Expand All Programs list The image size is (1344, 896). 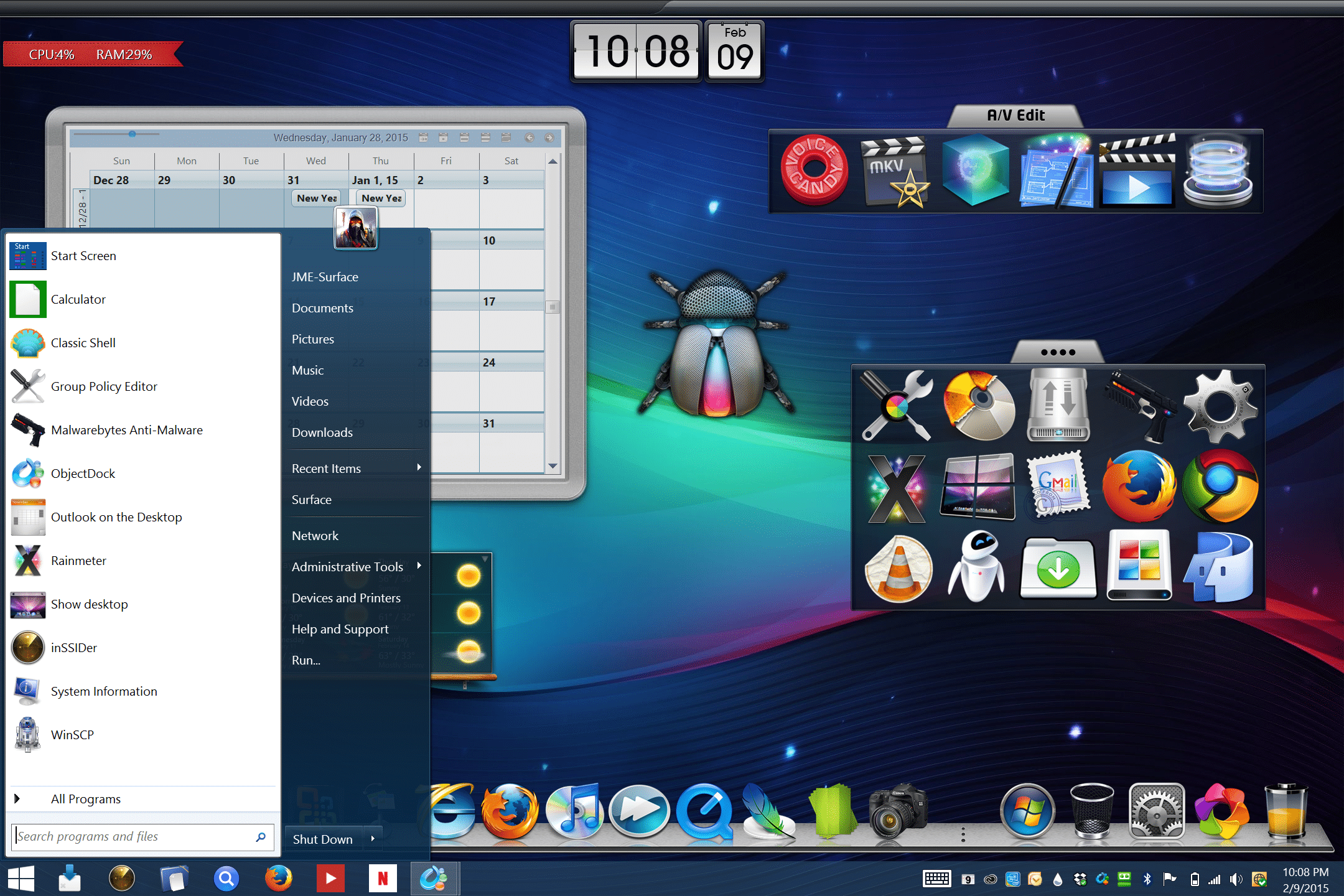142,799
